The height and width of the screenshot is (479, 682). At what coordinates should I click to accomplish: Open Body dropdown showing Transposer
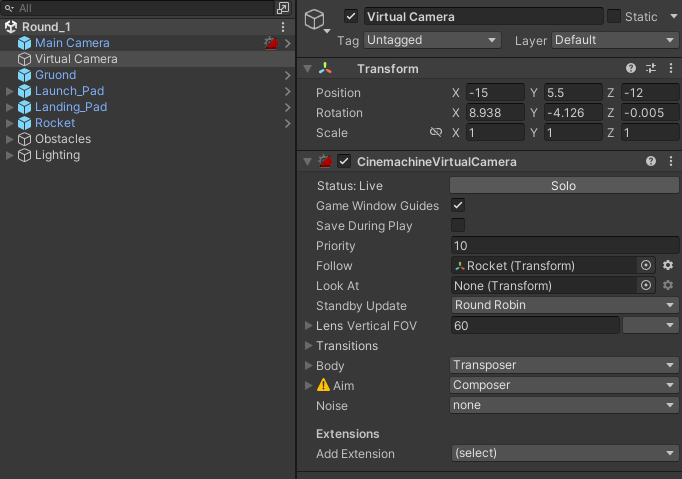click(x=565, y=365)
